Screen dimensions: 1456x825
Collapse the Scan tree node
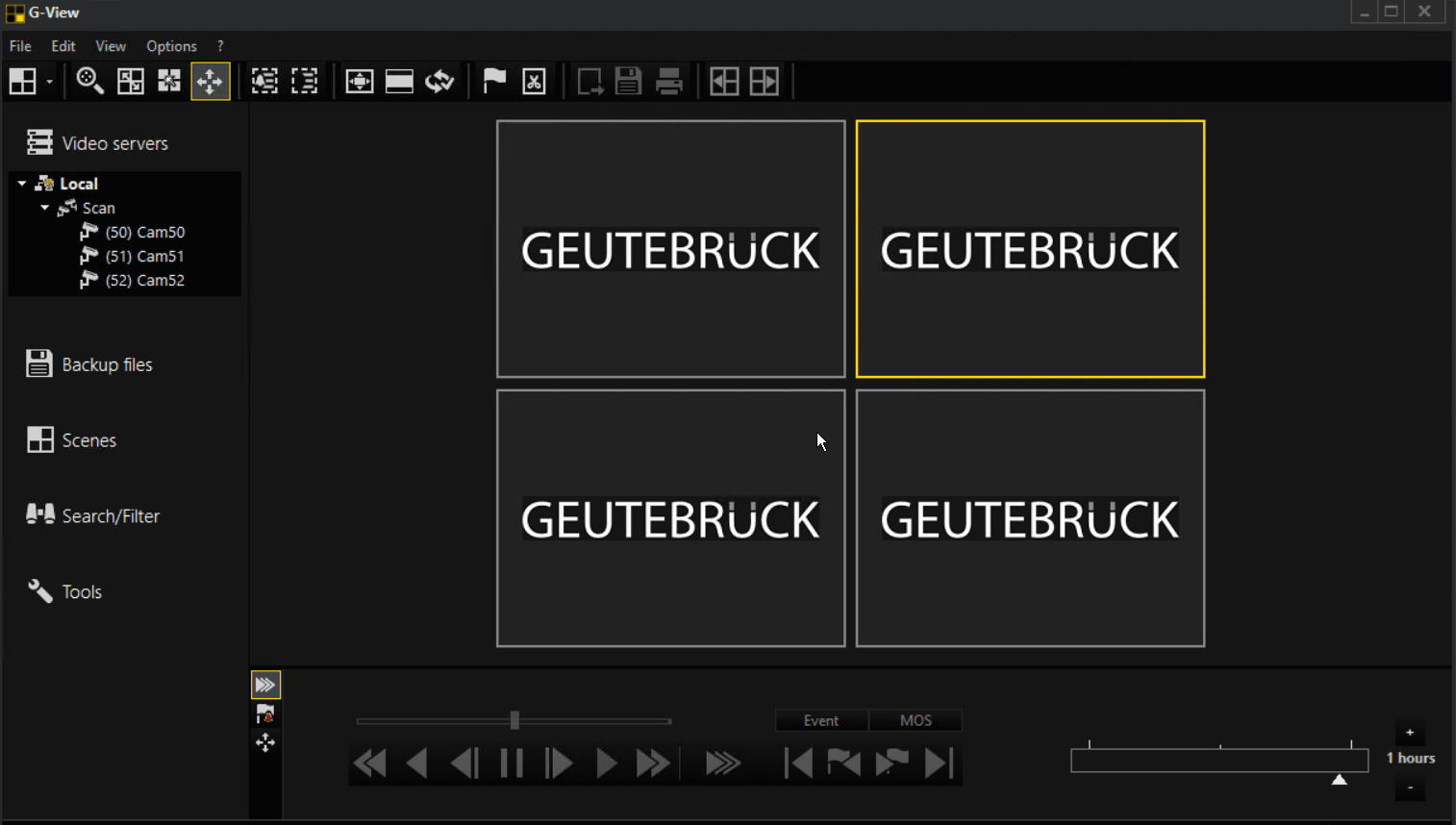tap(45, 208)
